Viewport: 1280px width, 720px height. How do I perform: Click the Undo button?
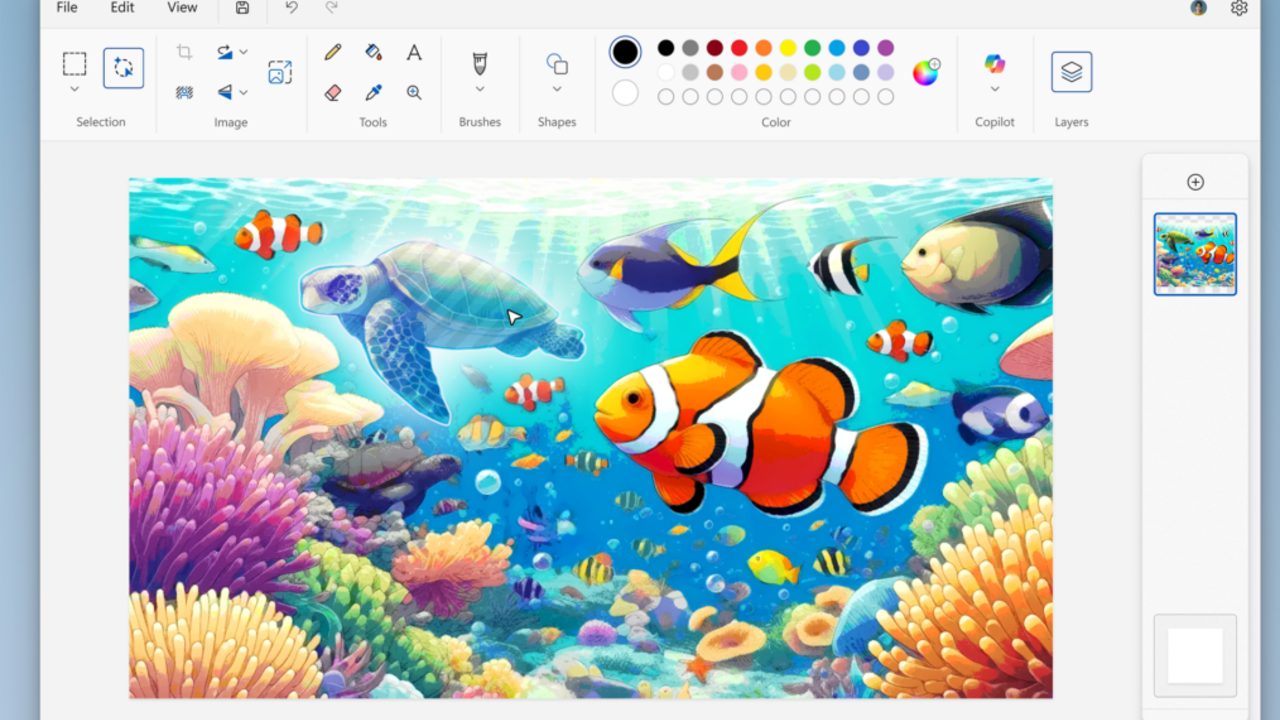point(291,8)
